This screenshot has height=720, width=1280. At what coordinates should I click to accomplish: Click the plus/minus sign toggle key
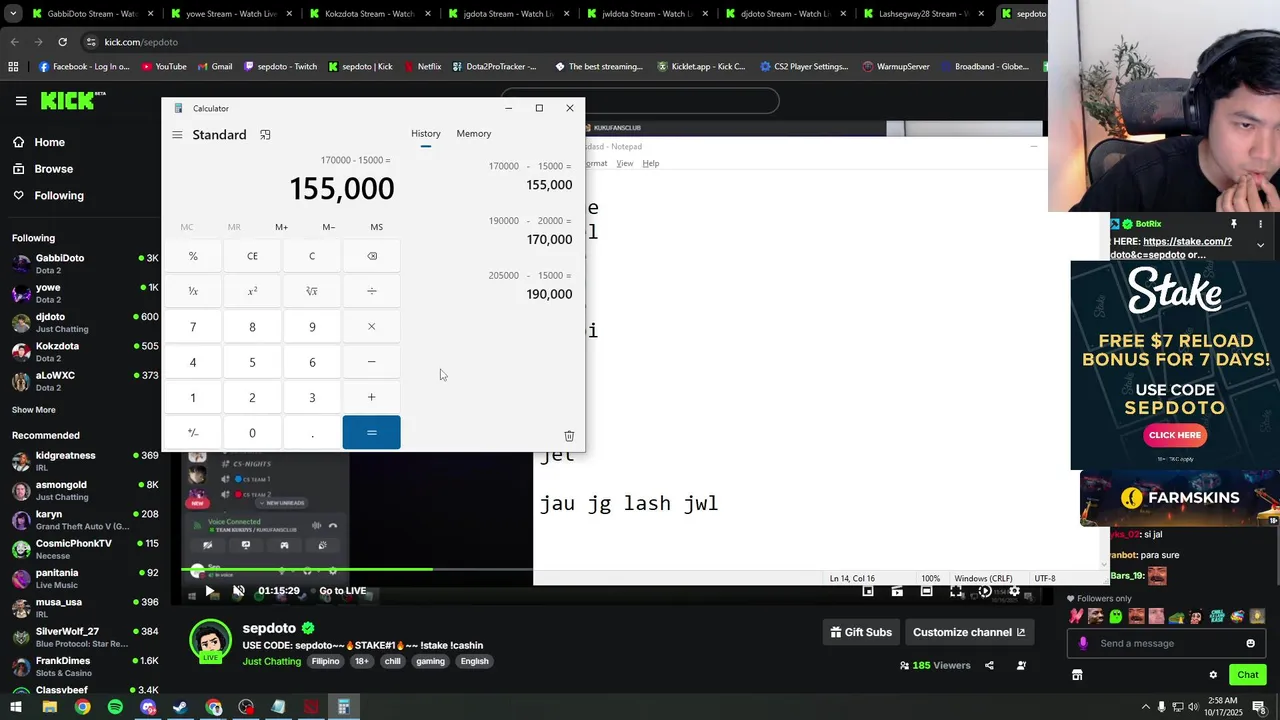click(x=193, y=433)
